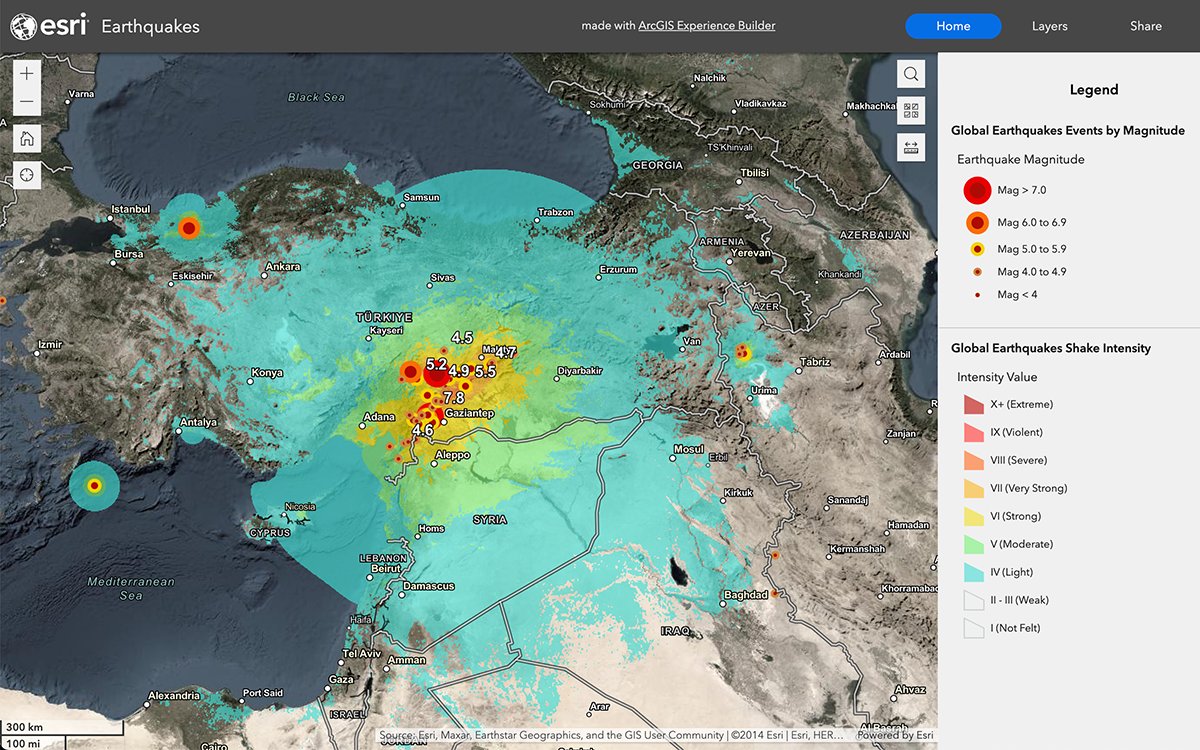The height and width of the screenshot is (750, 1200).
Task: Open the map search tool
Action: point(910,73)
